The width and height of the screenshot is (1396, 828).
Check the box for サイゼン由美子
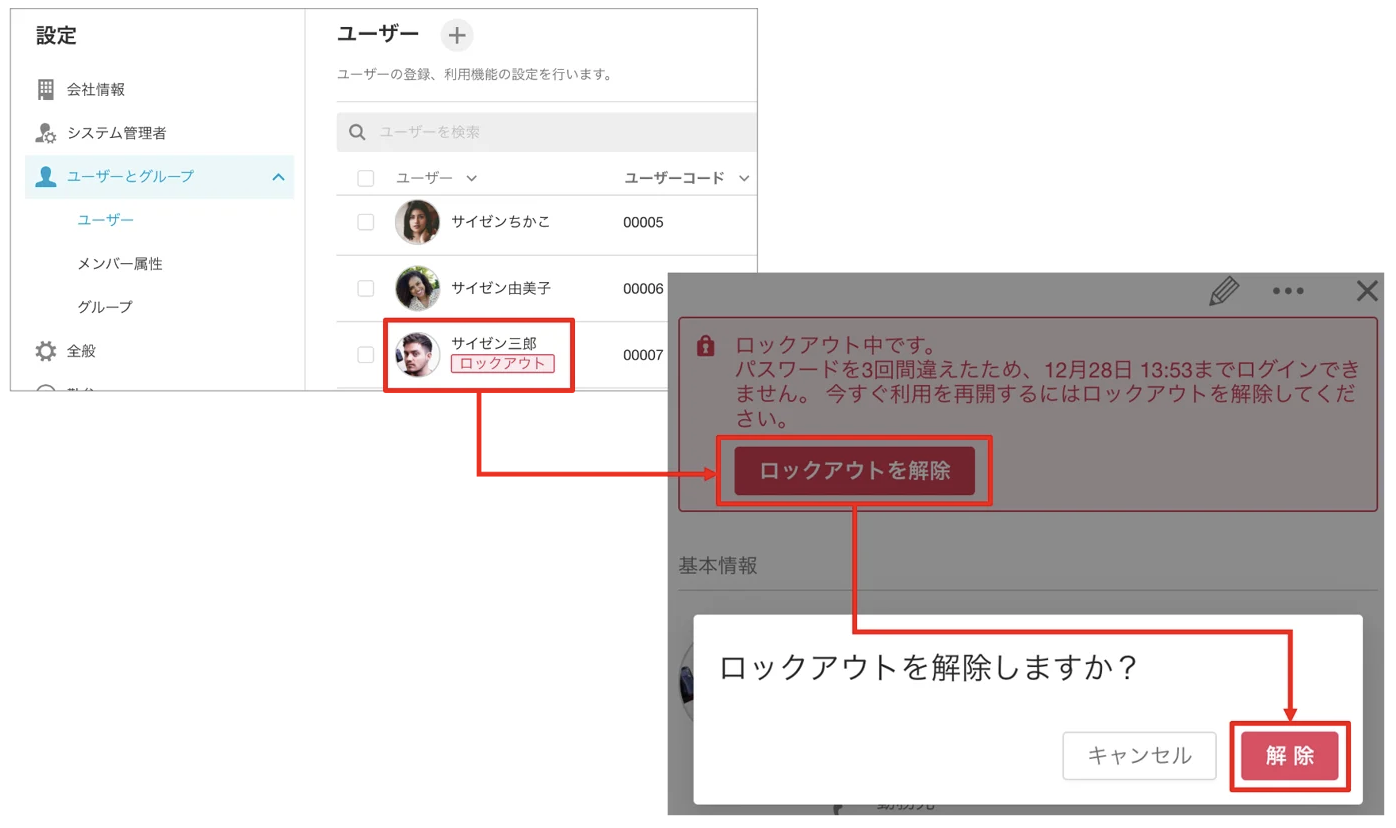click(366, 288)
